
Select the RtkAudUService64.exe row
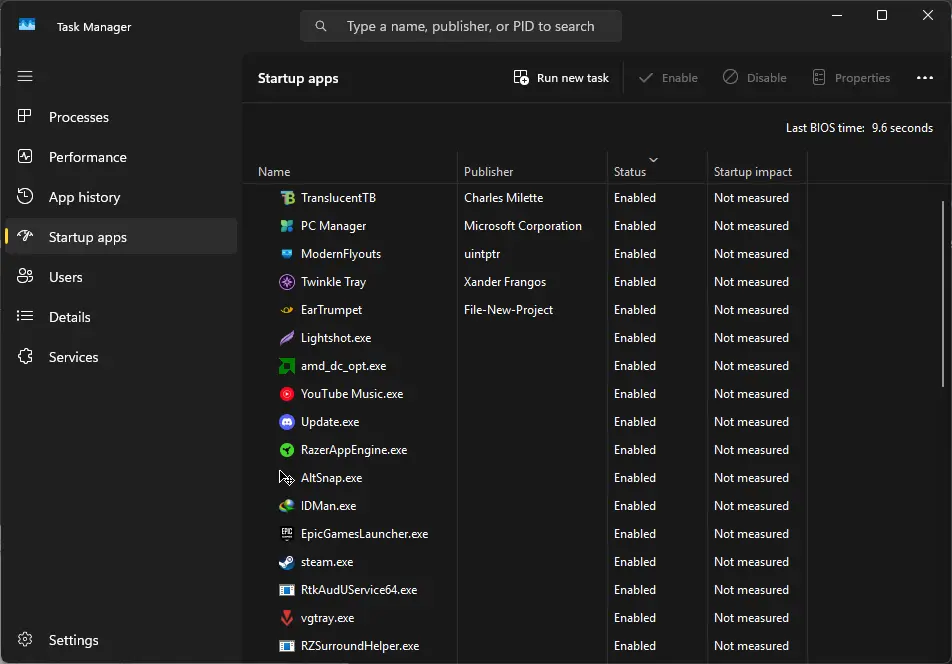click(526, 590)
